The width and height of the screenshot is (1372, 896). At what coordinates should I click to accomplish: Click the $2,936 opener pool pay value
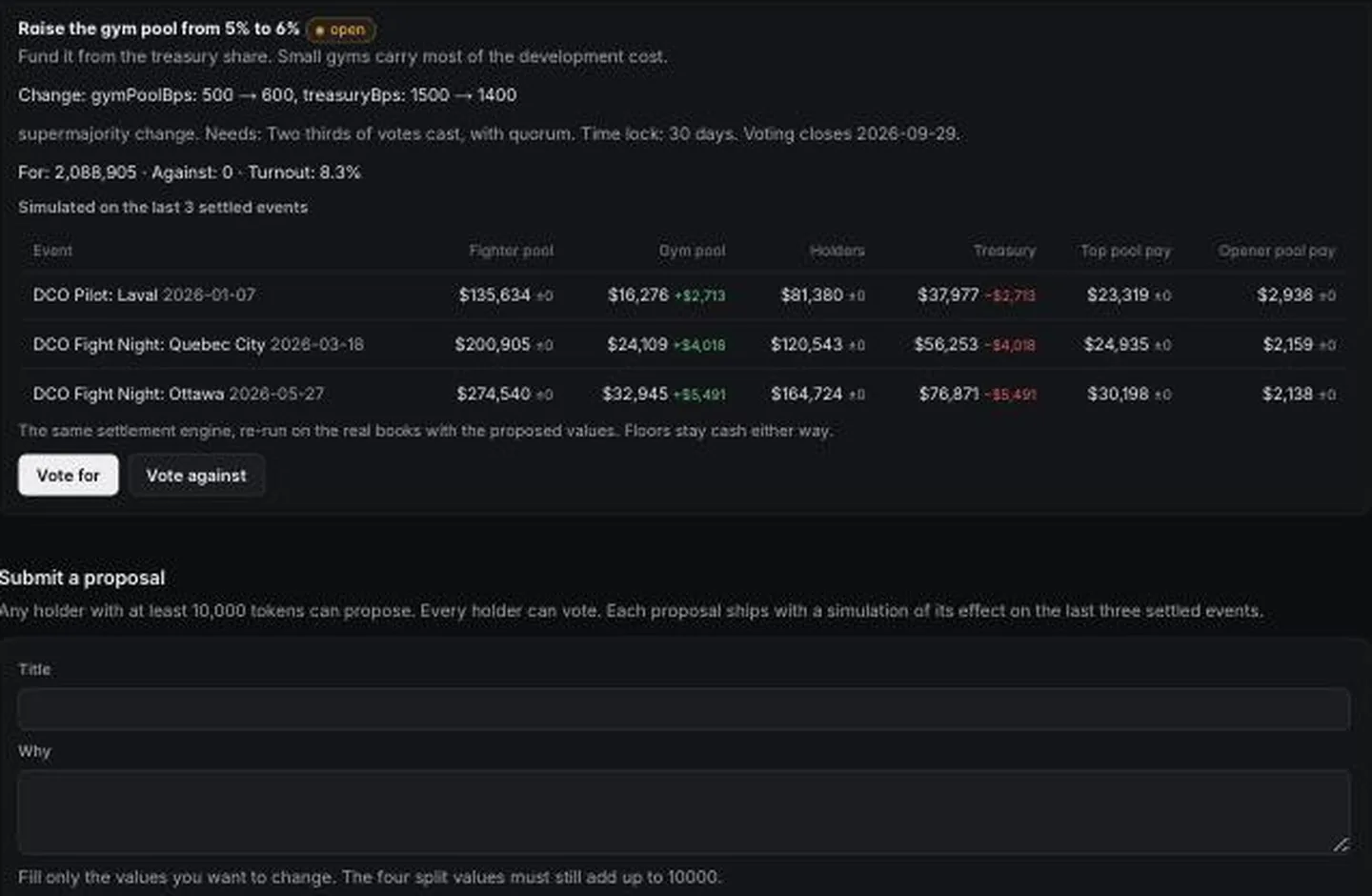coord(1284,295)
